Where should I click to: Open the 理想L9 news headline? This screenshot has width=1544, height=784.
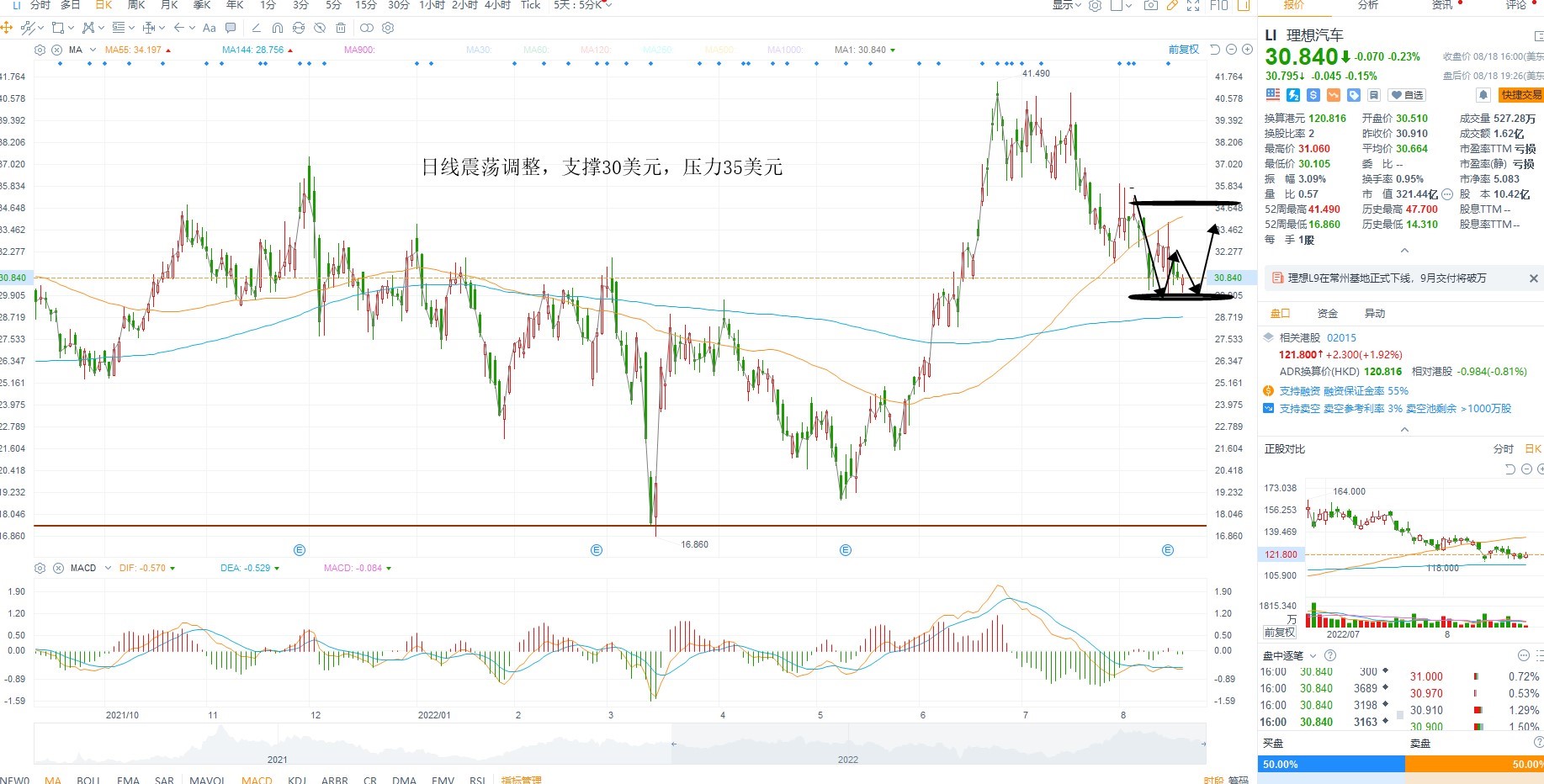1387,278
